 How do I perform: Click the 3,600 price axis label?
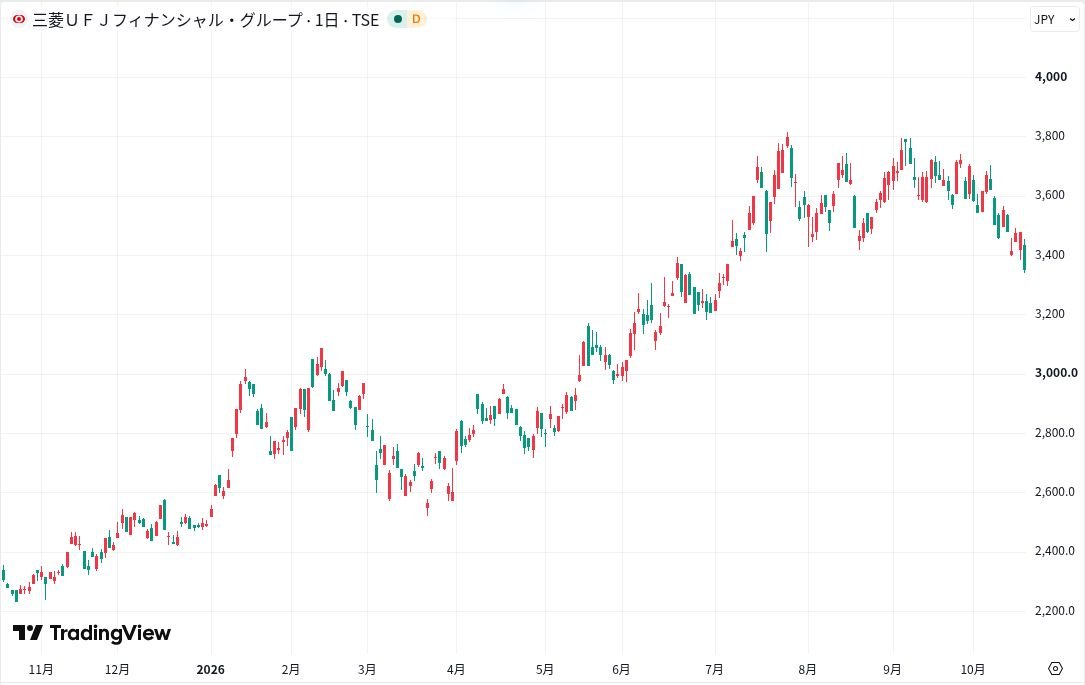click(x=1049, y=195)
